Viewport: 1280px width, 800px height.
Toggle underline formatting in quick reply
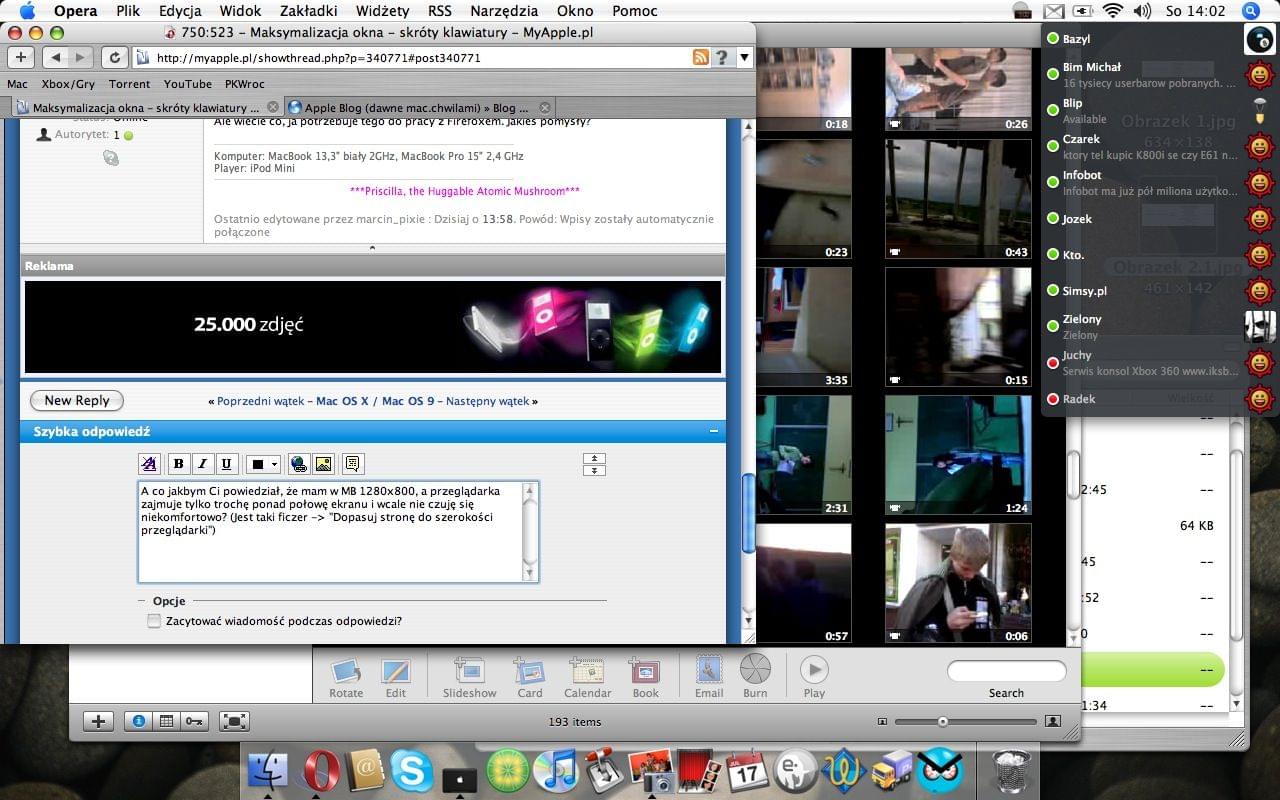(x=226, y=464)
